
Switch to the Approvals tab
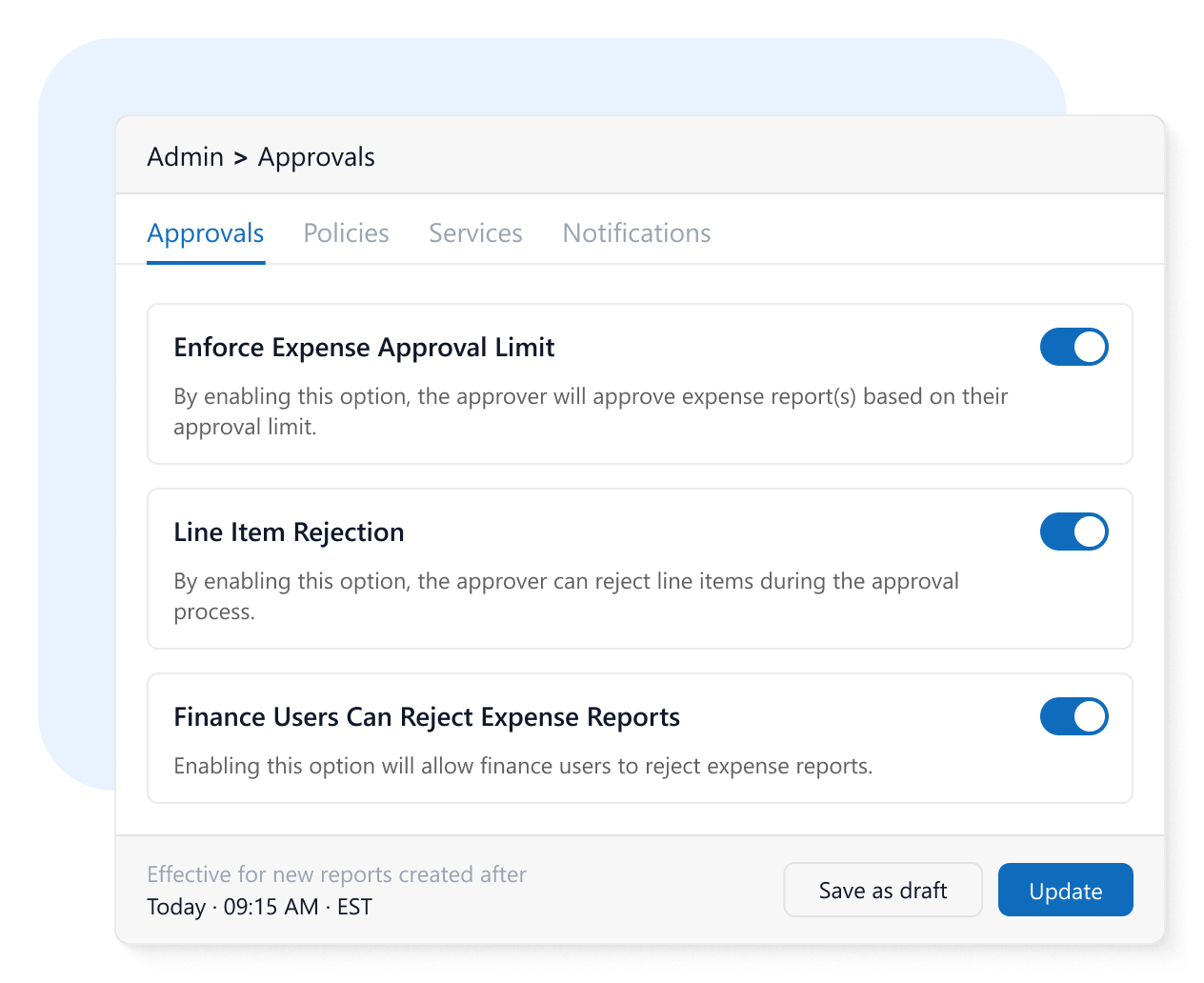coord(206,233)
